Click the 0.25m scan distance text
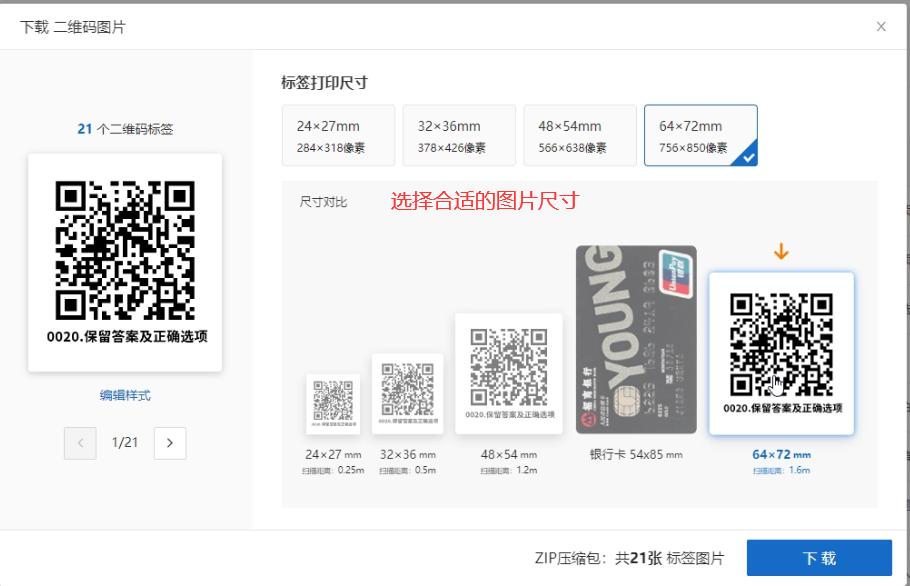 coord(333,470)
